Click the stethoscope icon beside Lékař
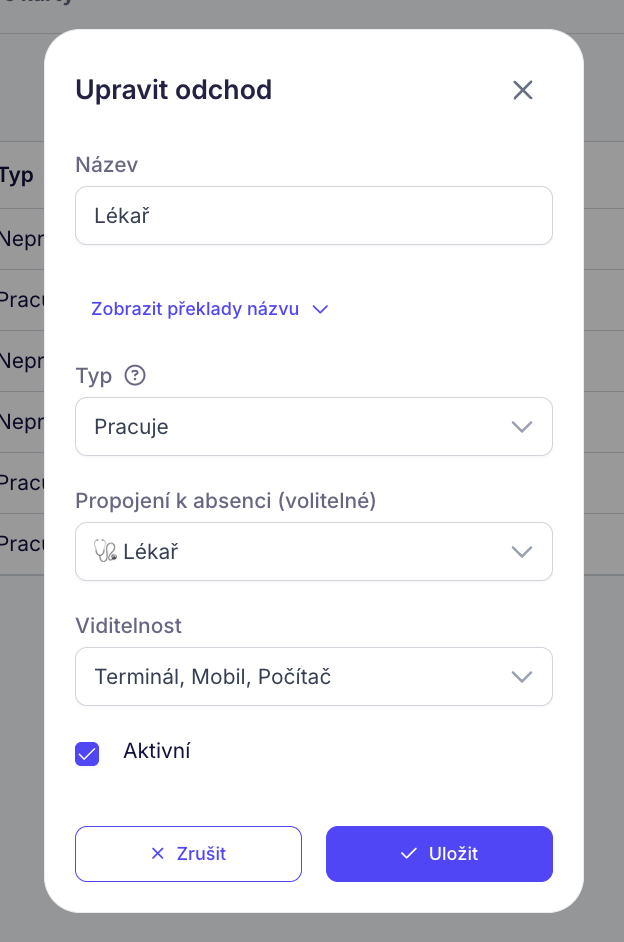 tap(105, 551)
